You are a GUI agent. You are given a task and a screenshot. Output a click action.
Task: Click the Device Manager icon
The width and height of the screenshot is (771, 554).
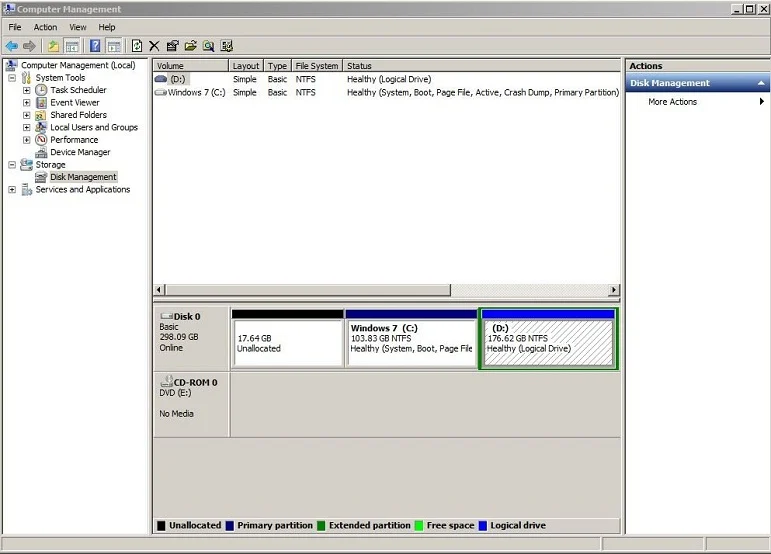pos(41,152)
